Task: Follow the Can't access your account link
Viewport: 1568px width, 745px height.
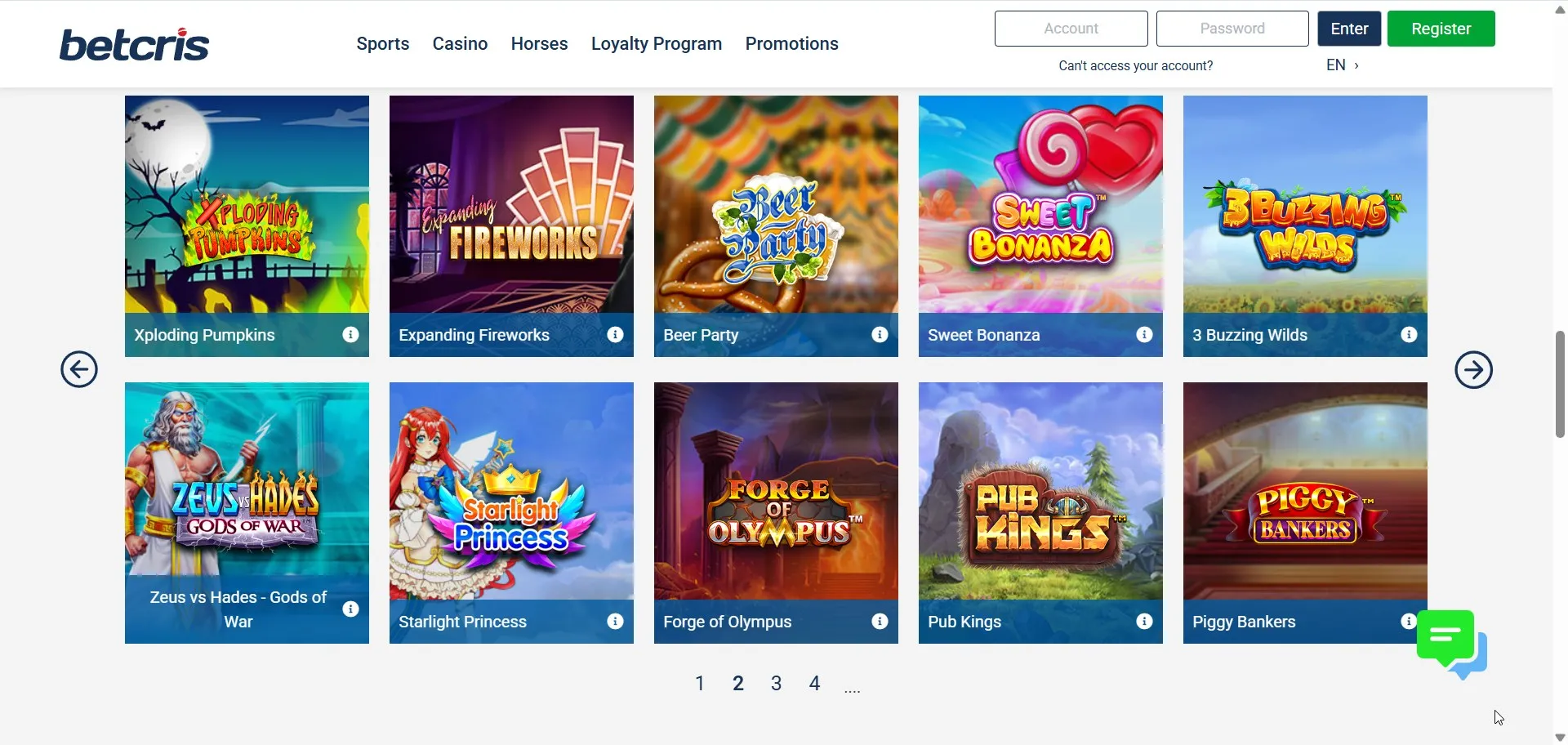Action: [1135, 65]
